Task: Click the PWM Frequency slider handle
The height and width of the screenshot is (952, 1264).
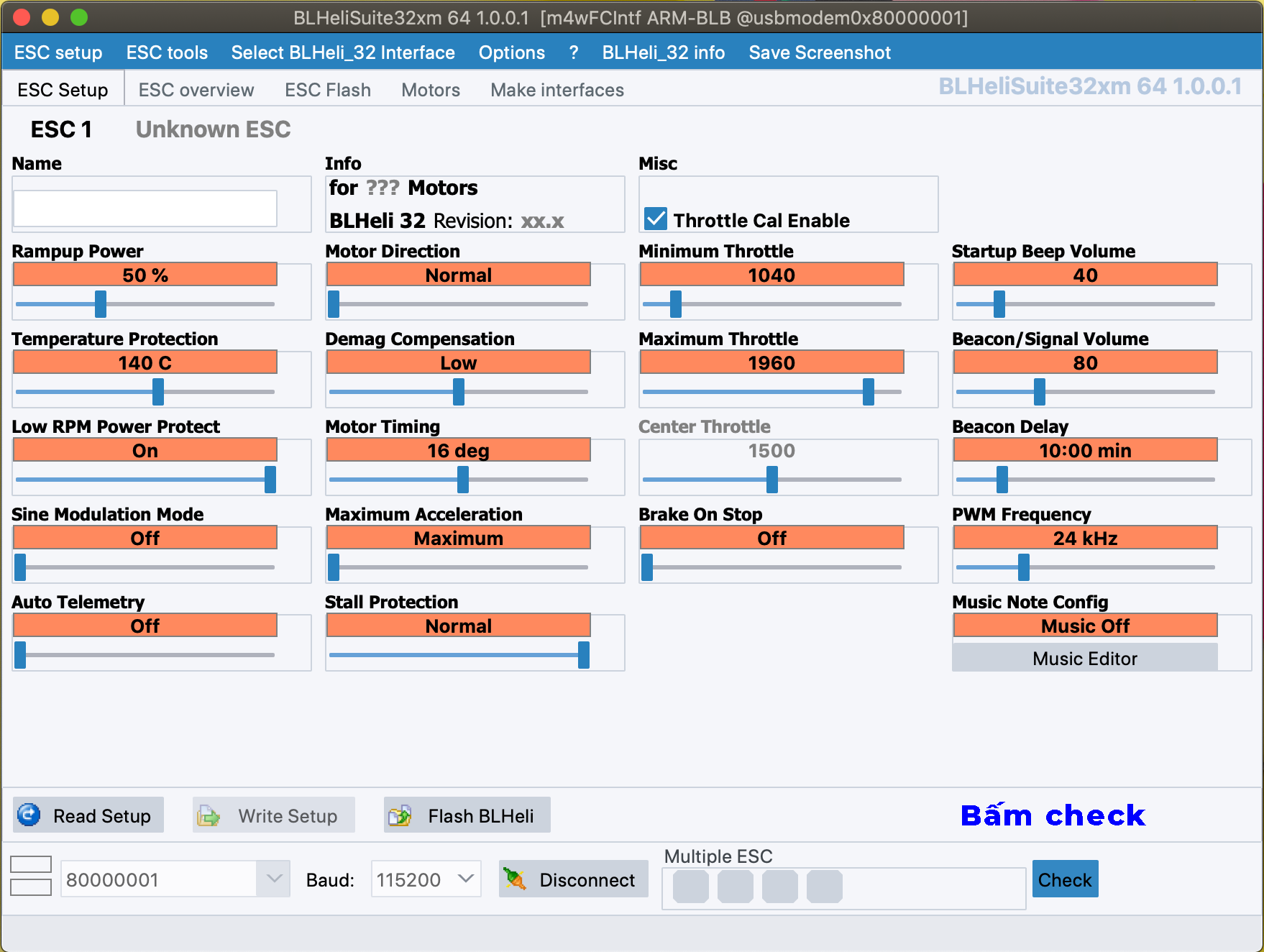Action: coord(1024,567)
